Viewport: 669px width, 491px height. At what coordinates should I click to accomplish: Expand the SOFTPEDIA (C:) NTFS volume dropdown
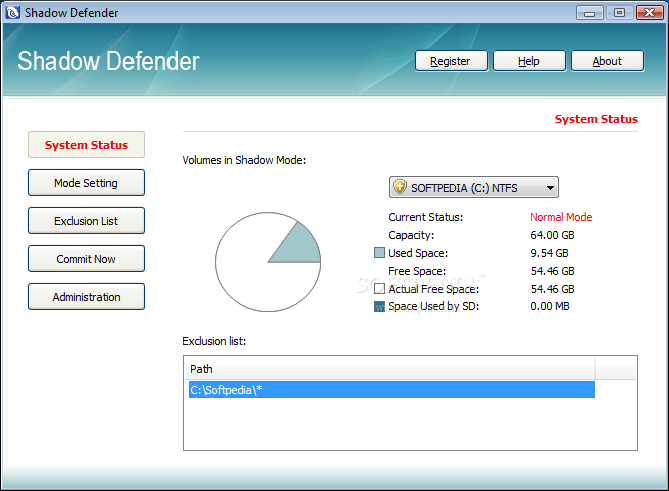[x=474, y=187]
